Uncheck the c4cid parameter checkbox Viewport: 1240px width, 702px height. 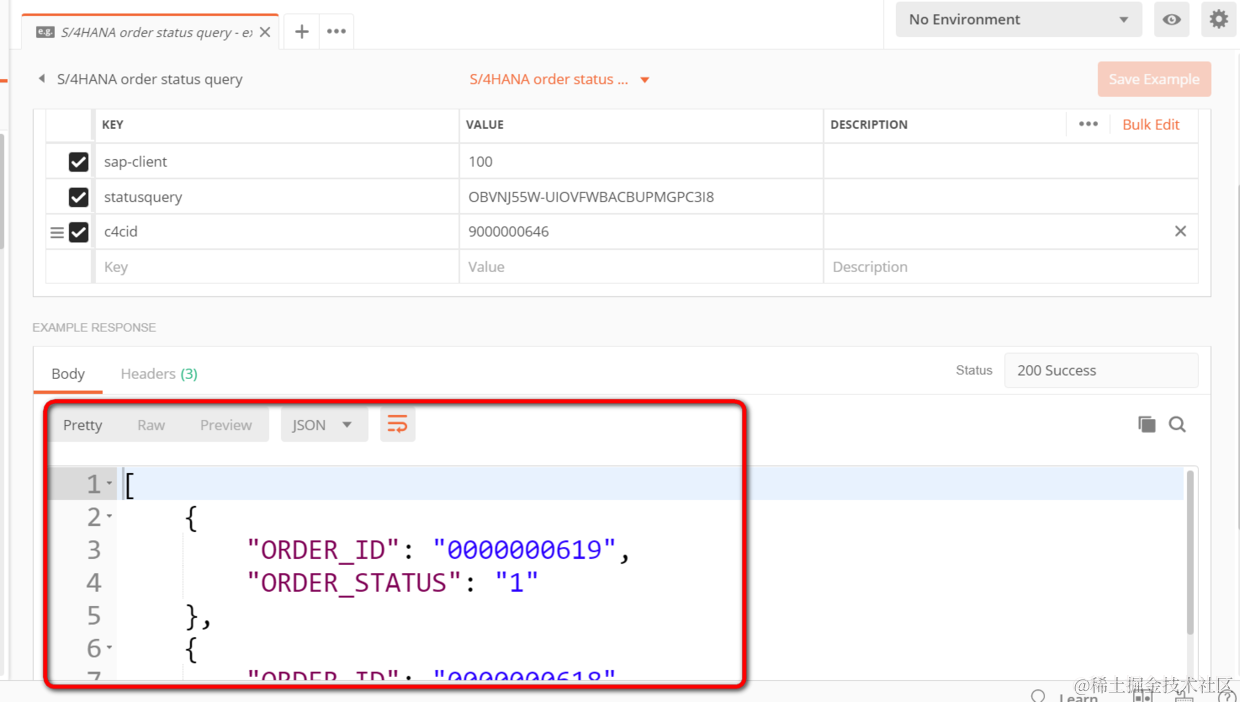tap(78, 232)
